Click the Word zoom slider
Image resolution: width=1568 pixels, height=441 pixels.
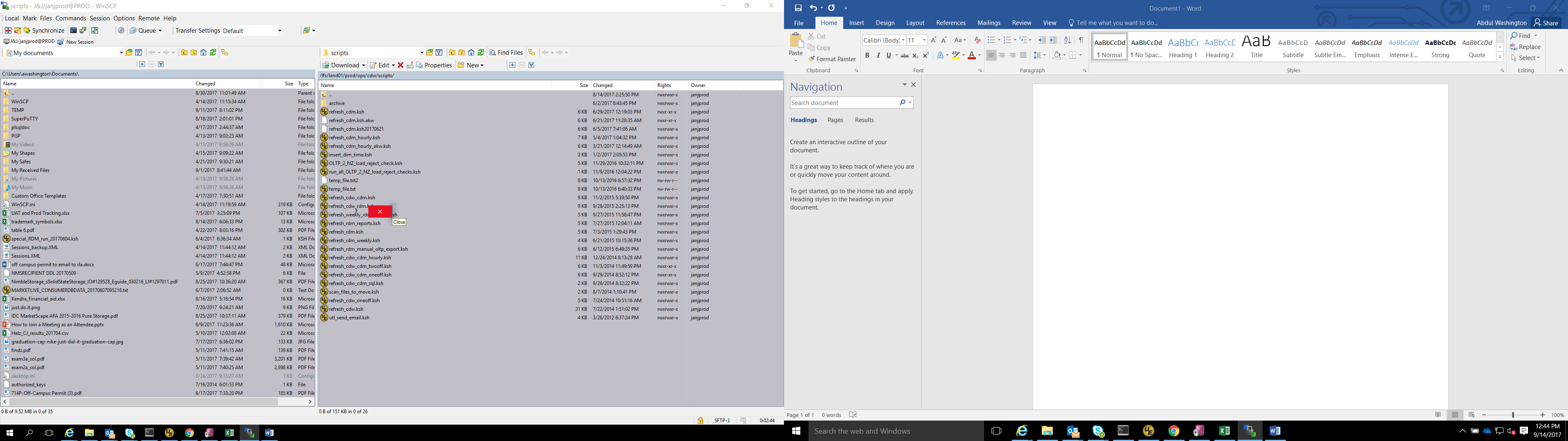(x=1513, y=415)
